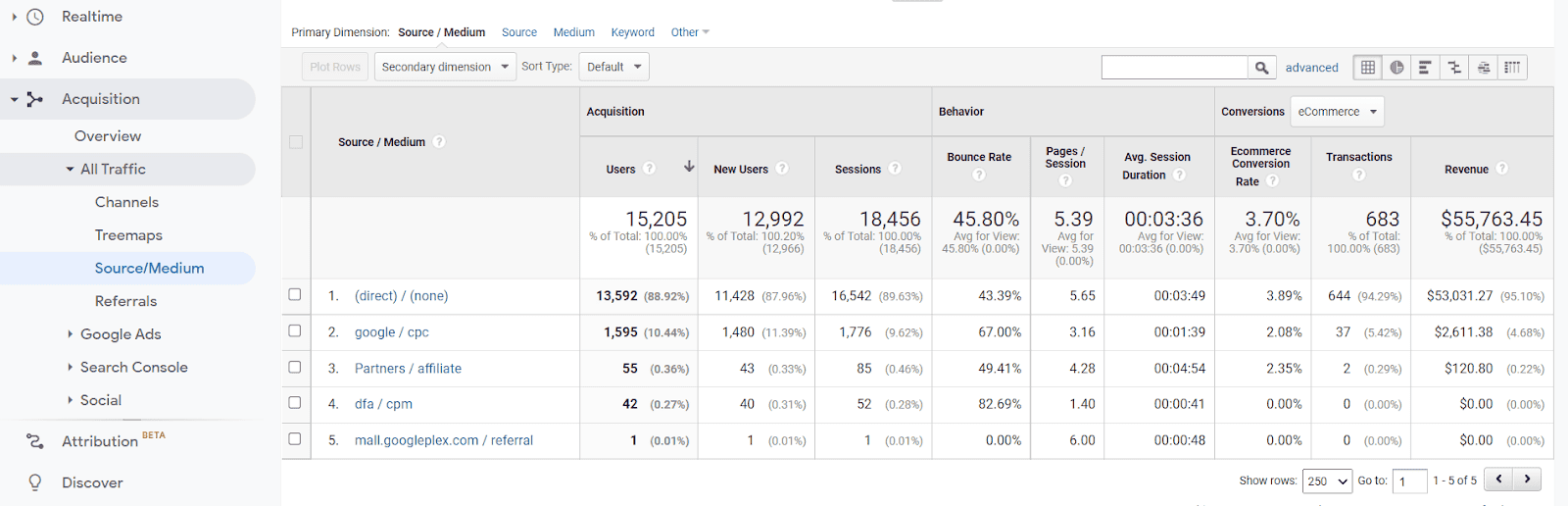Open the Partners / affiliate source link
The height and width of the screenshot is (506, 1568).
[x=408, y=369]
